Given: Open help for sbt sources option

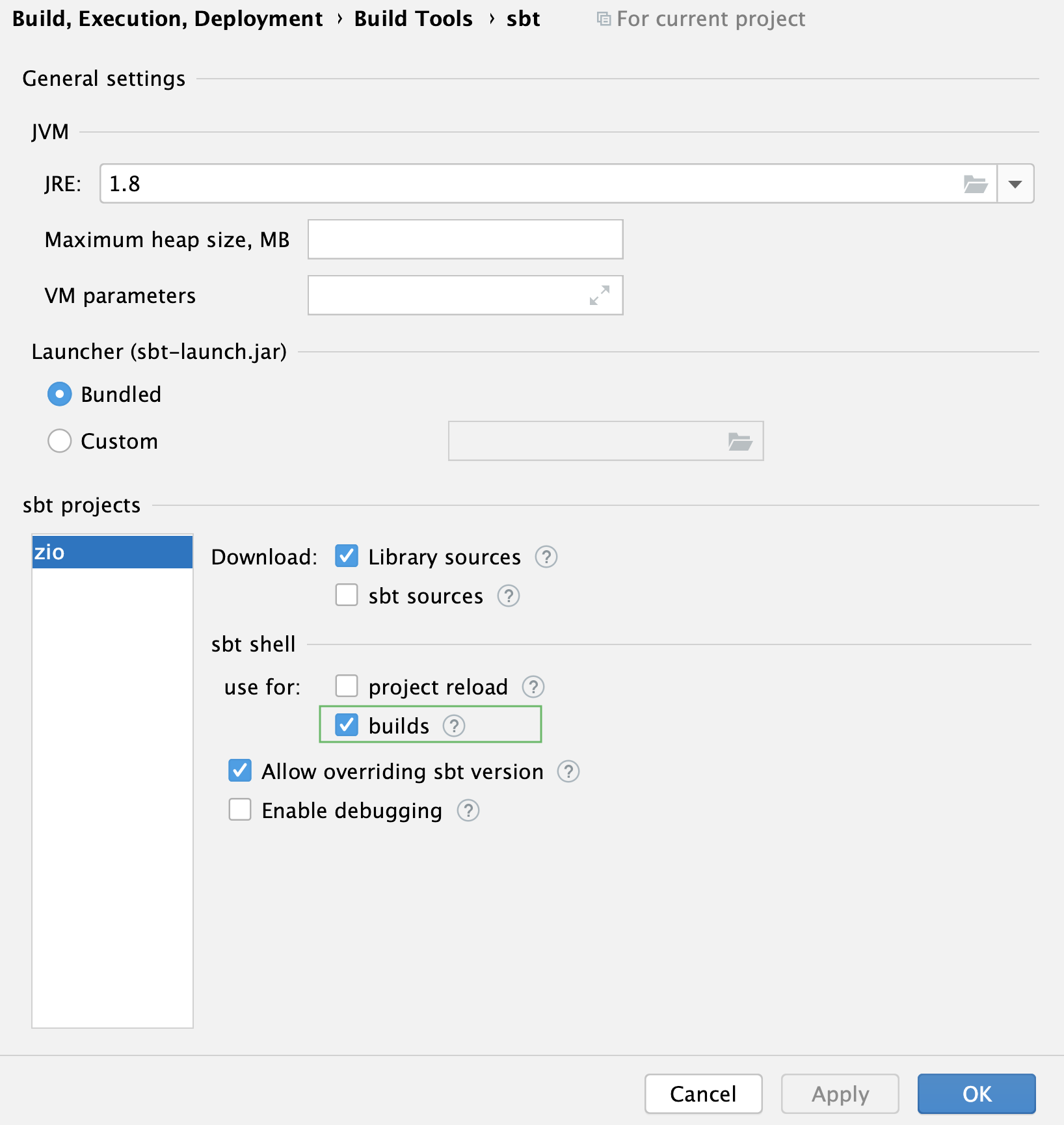Looking at the screenshot, I should click(509, 596).
